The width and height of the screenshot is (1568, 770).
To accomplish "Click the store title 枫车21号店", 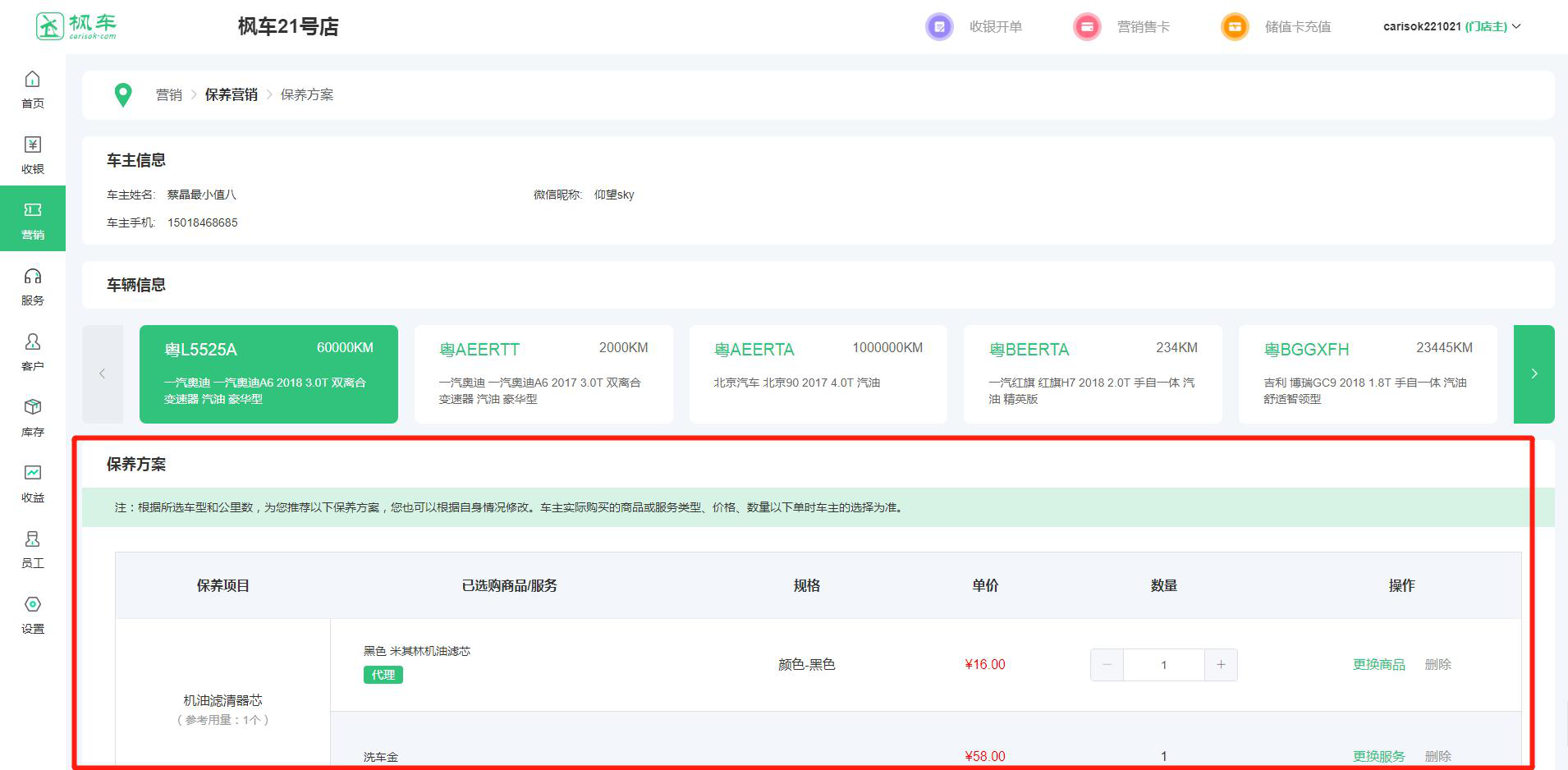I will pos(288,27).
